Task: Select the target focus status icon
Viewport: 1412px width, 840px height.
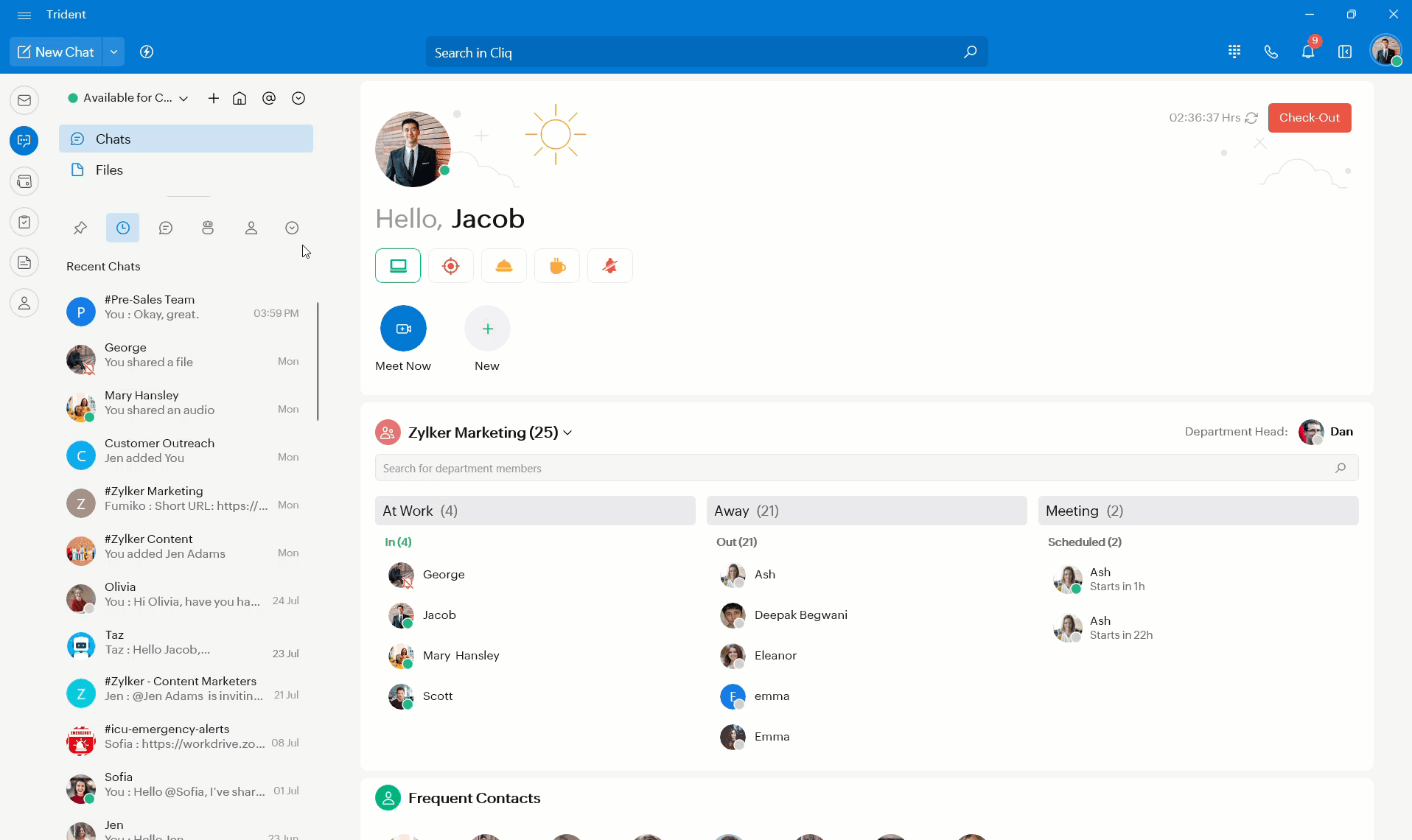Action: [x=451, y=266]
